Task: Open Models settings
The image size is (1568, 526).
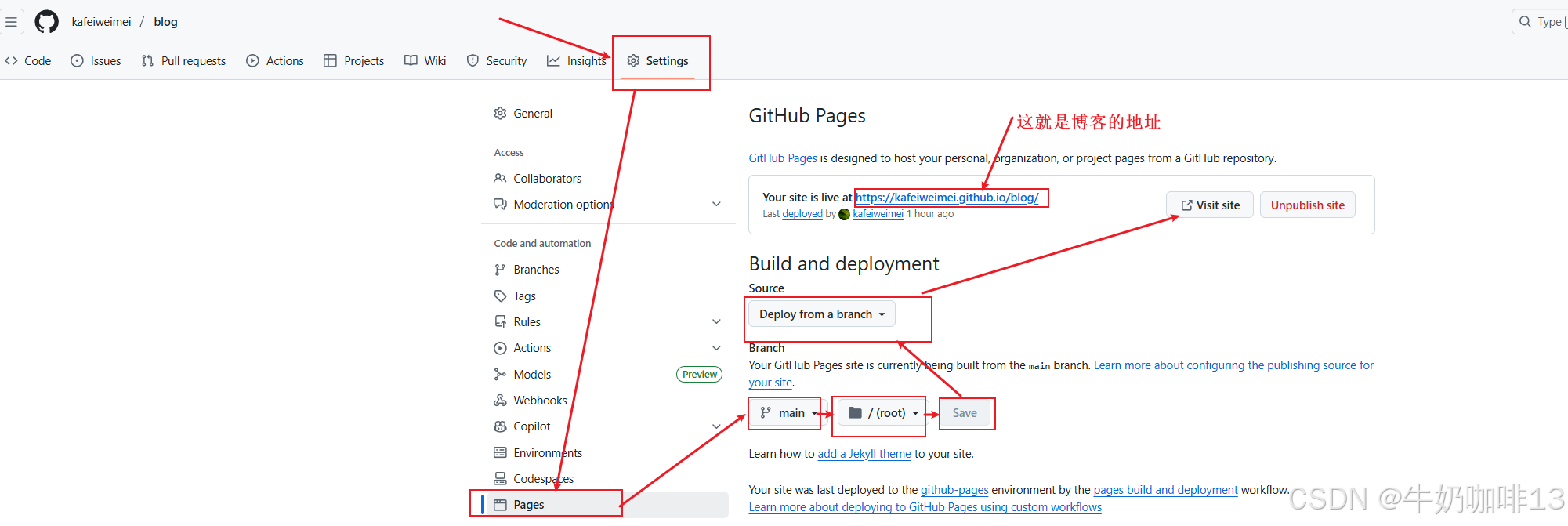Action: coord(608,375)
